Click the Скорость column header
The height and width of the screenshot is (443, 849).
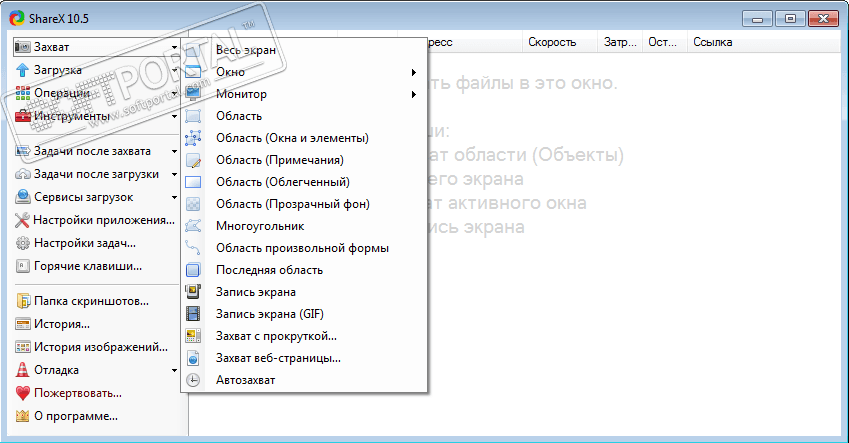[x=559, y=42]
